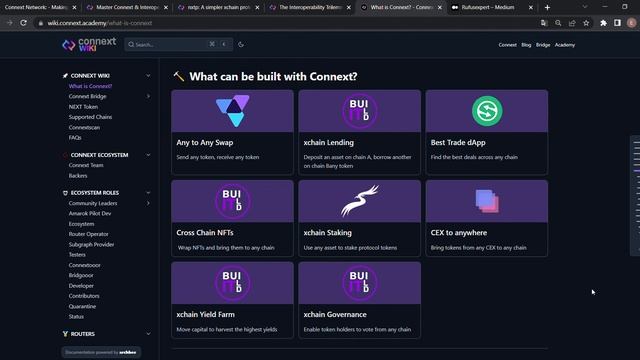Toggle the browser side panel icon
The image size is (640, 360).
[617, 23]
